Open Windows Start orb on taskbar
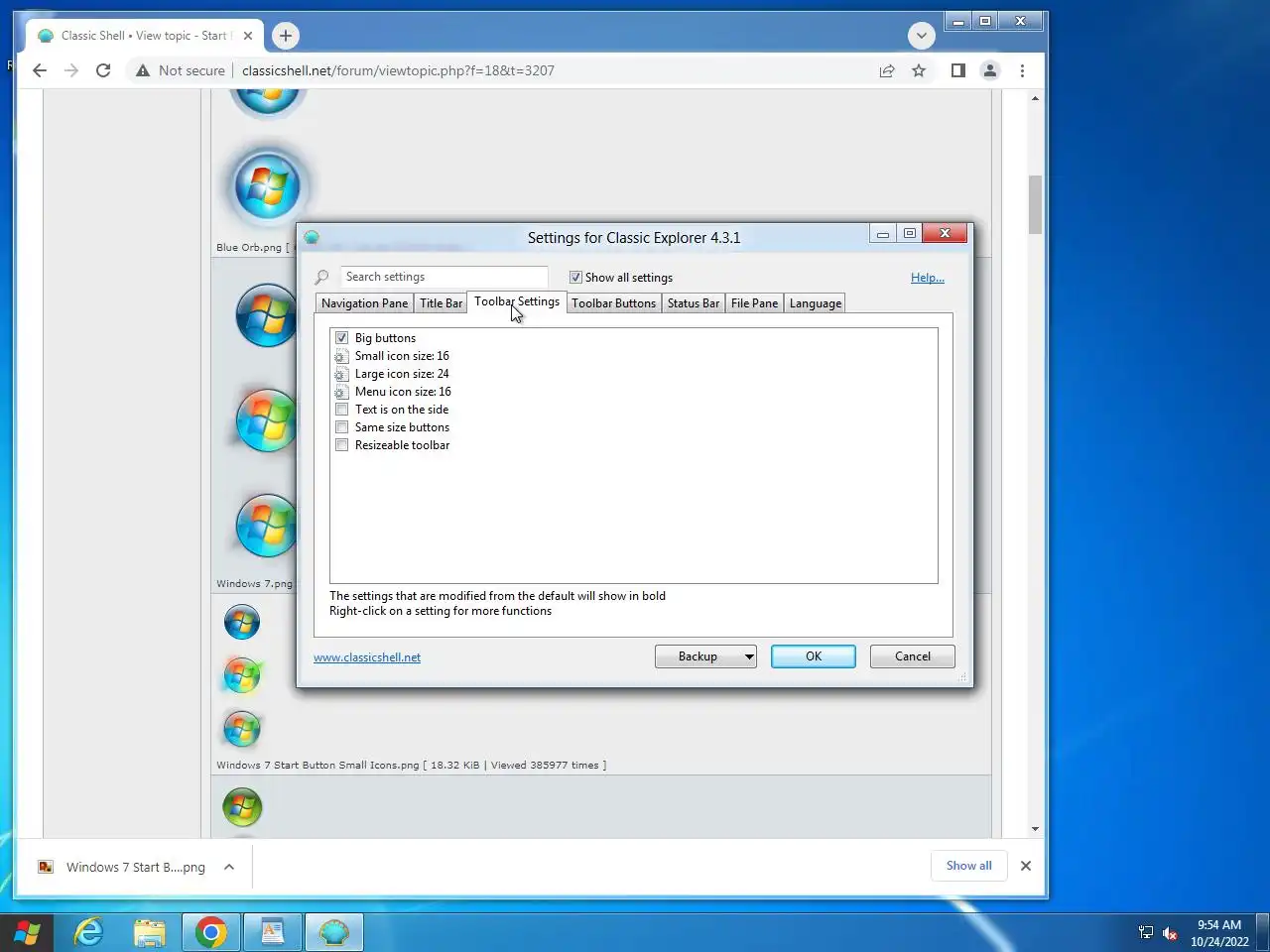 pyautogui.click(x=27, y=933)
